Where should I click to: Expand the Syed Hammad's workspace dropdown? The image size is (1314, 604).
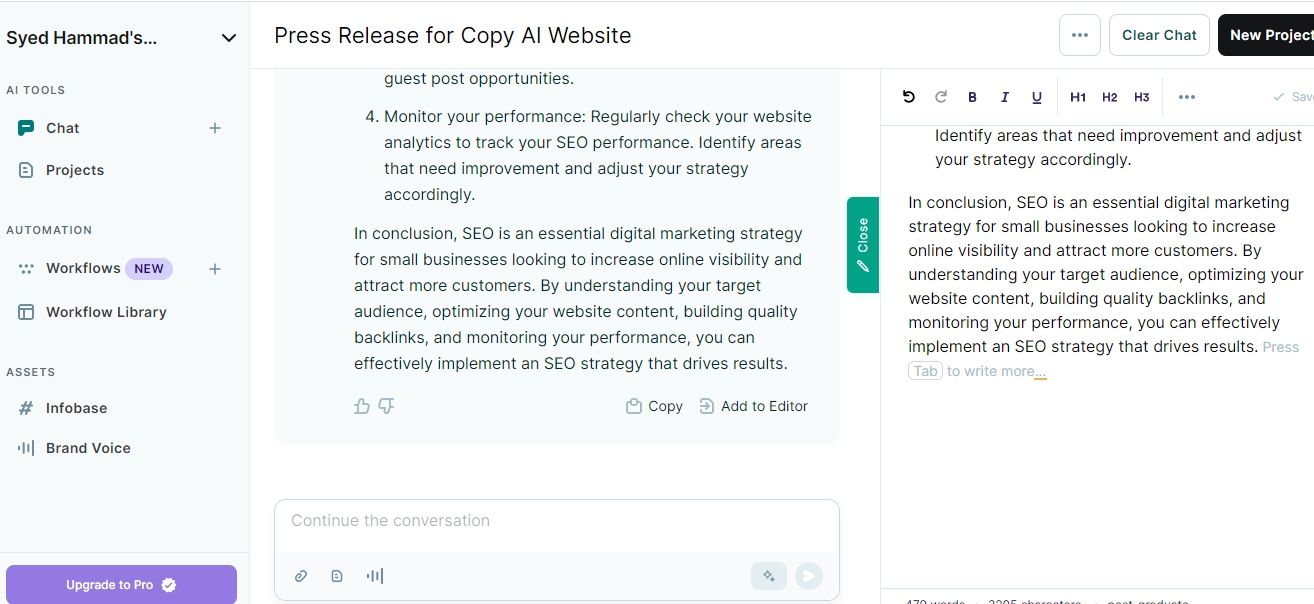click(x=228, y=38)
